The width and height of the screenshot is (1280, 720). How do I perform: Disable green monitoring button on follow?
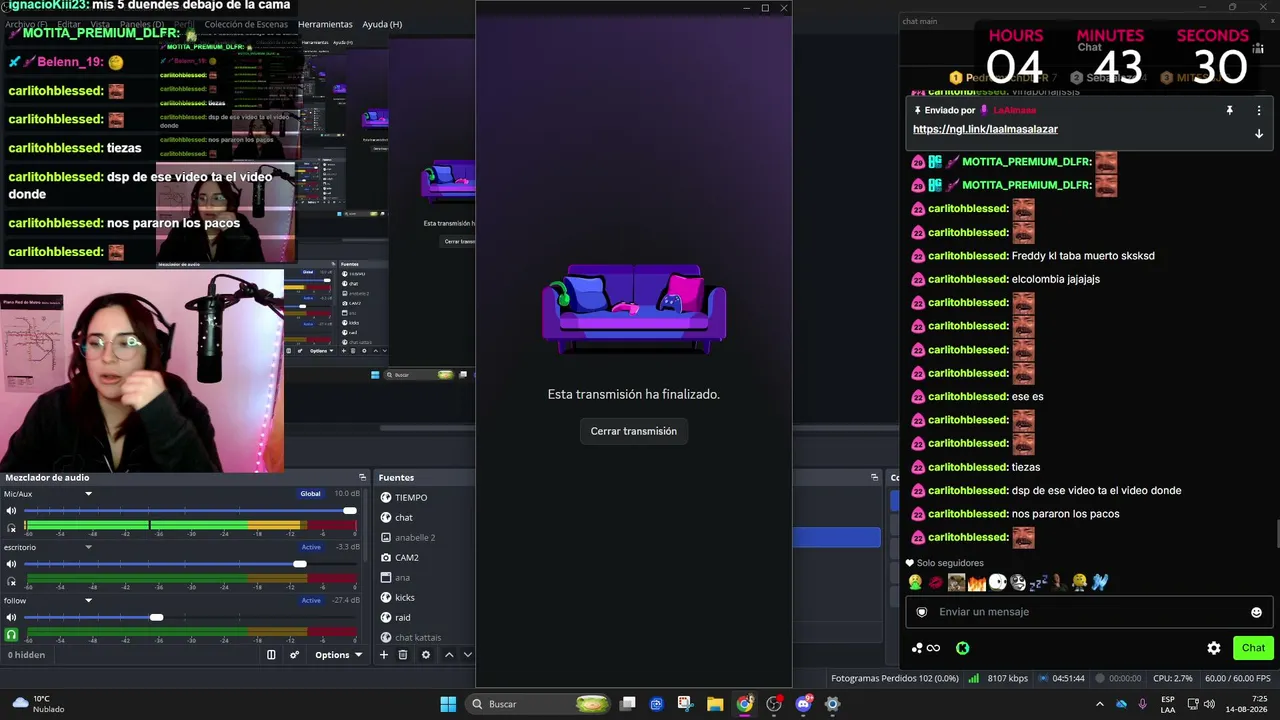(x=12, y=634)
